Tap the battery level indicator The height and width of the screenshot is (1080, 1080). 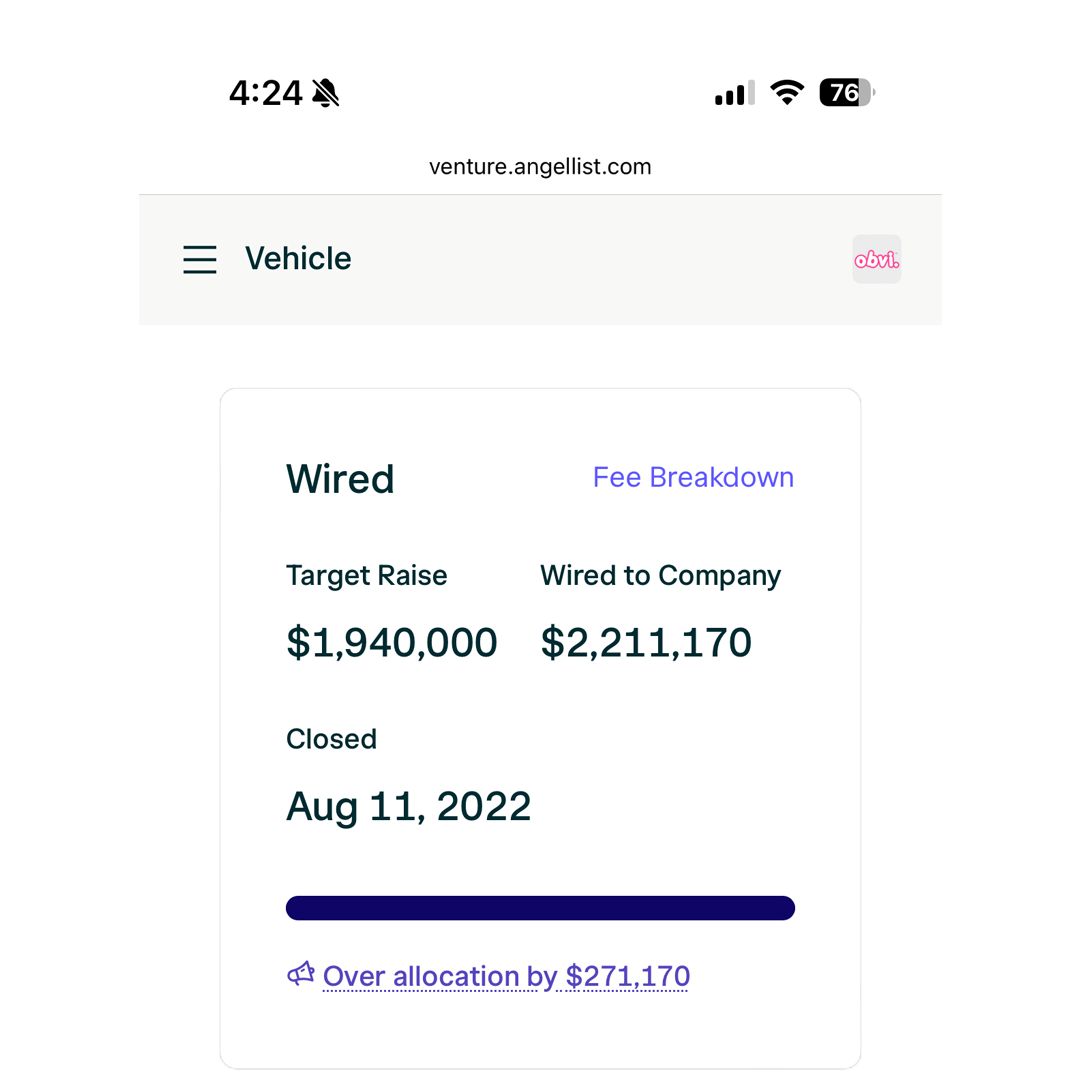coord(847,92)
